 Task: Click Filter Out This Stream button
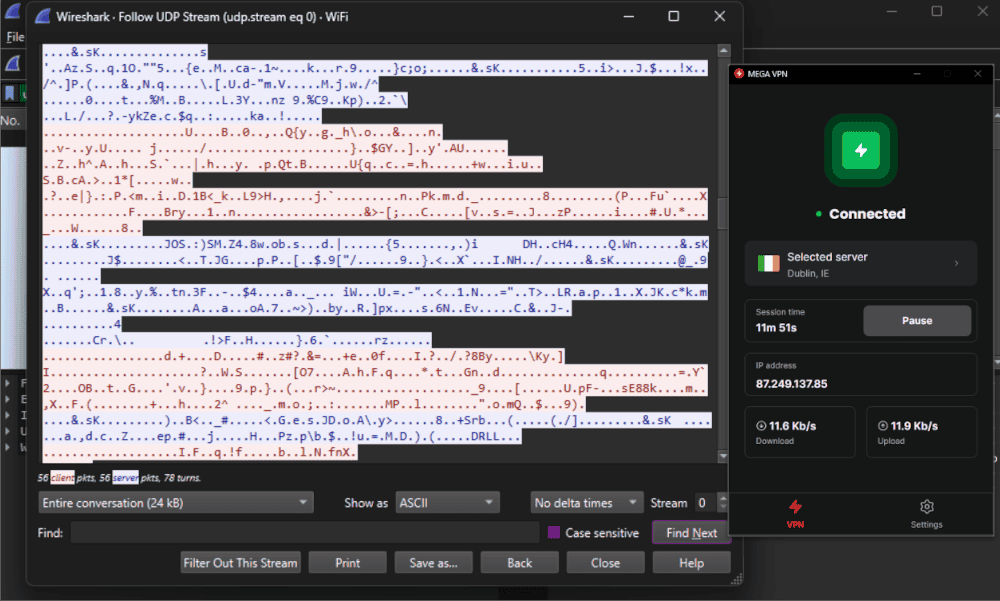pyautogui.click(x=240, y=563)
